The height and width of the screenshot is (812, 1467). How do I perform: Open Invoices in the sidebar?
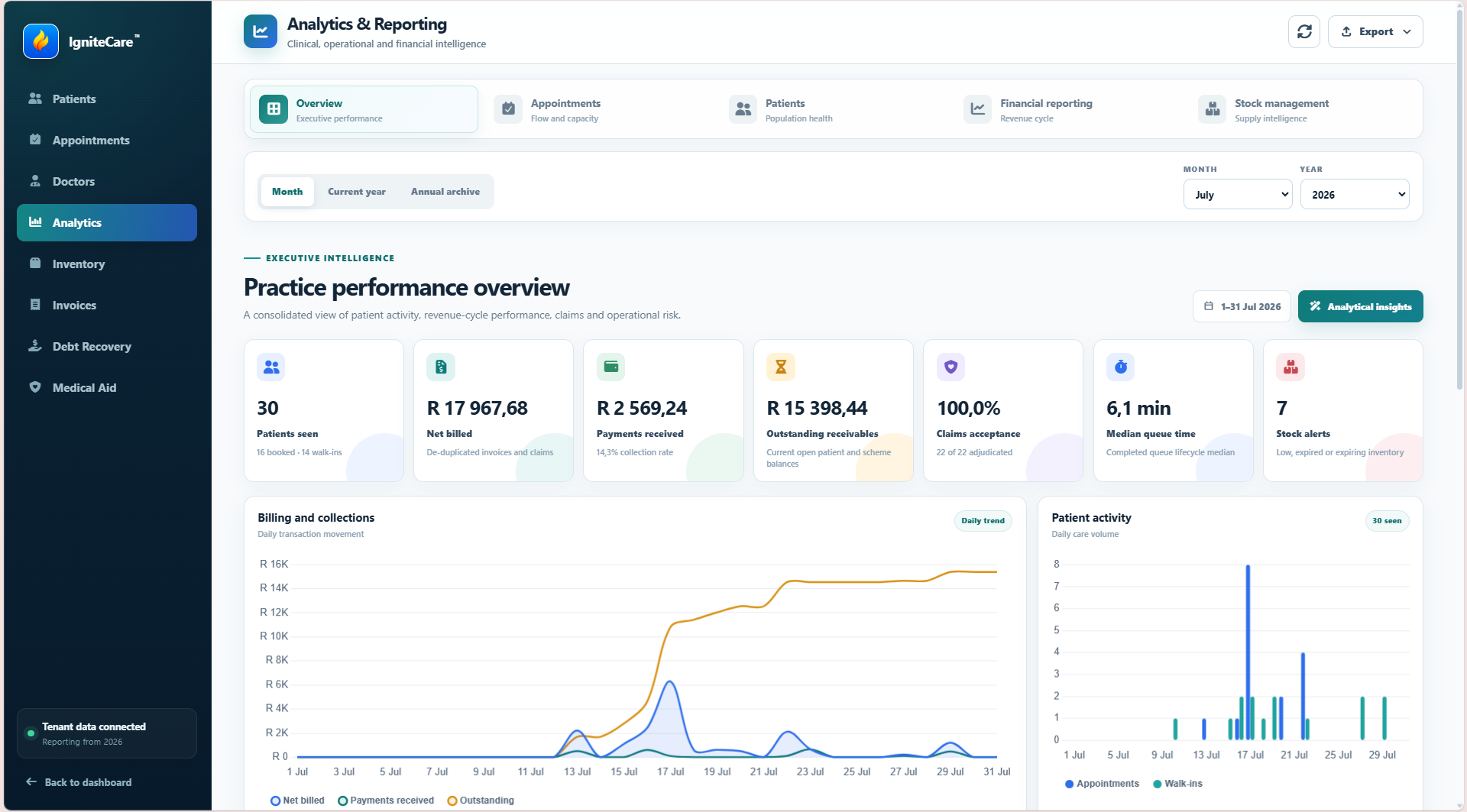coord(107,305)
